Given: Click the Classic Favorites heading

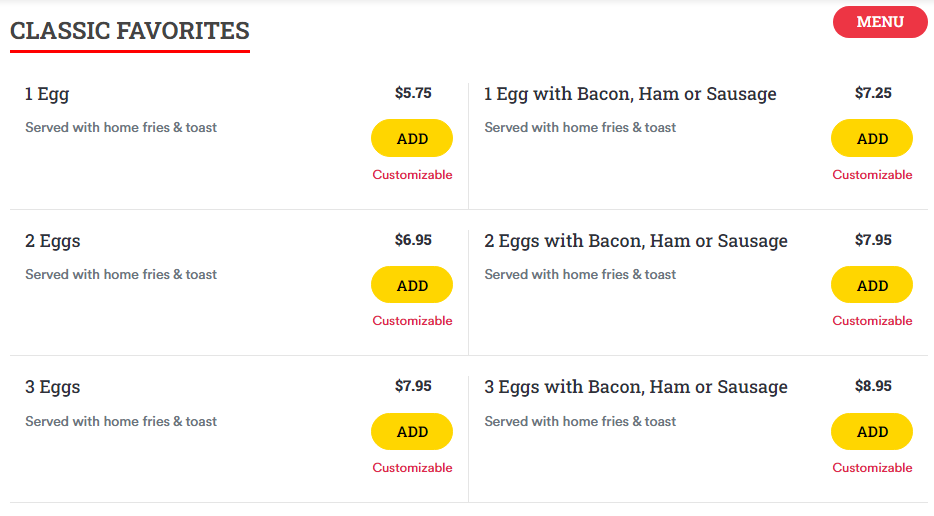Looking at the screenshot, I should click(x=130, y=31).
